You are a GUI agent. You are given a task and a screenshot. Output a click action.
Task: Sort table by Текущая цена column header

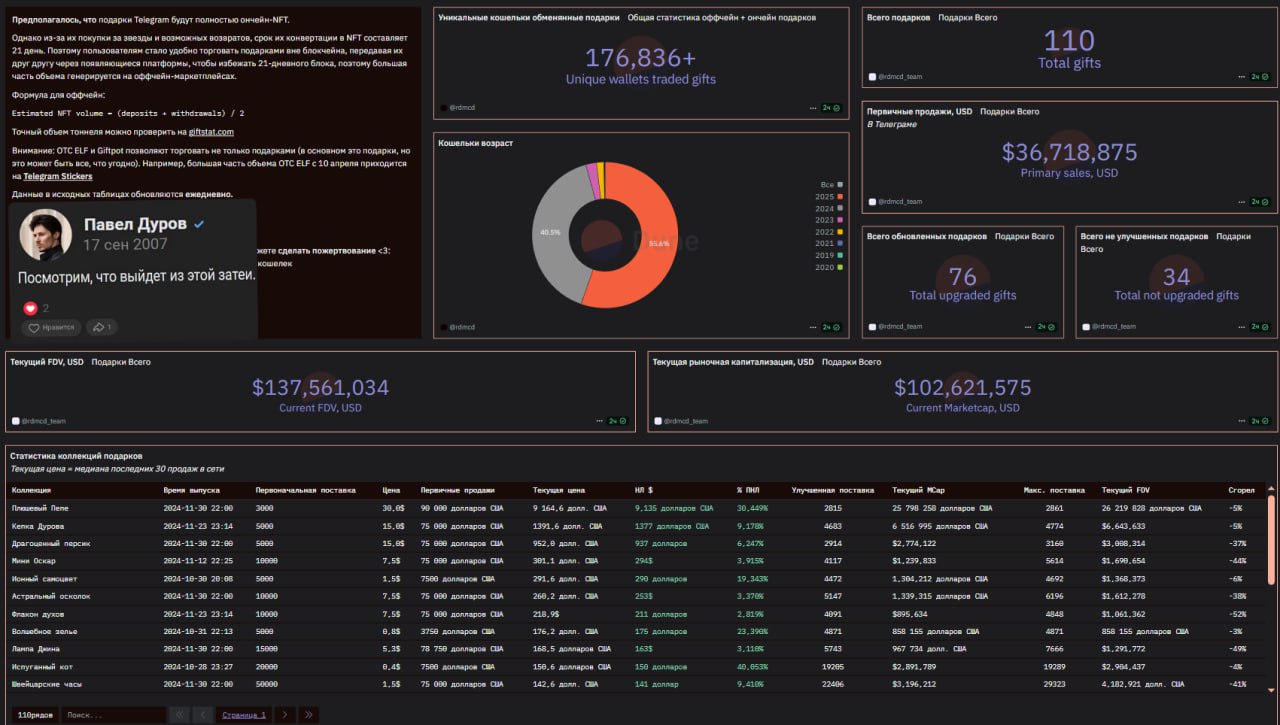click(x=561, y=490)
